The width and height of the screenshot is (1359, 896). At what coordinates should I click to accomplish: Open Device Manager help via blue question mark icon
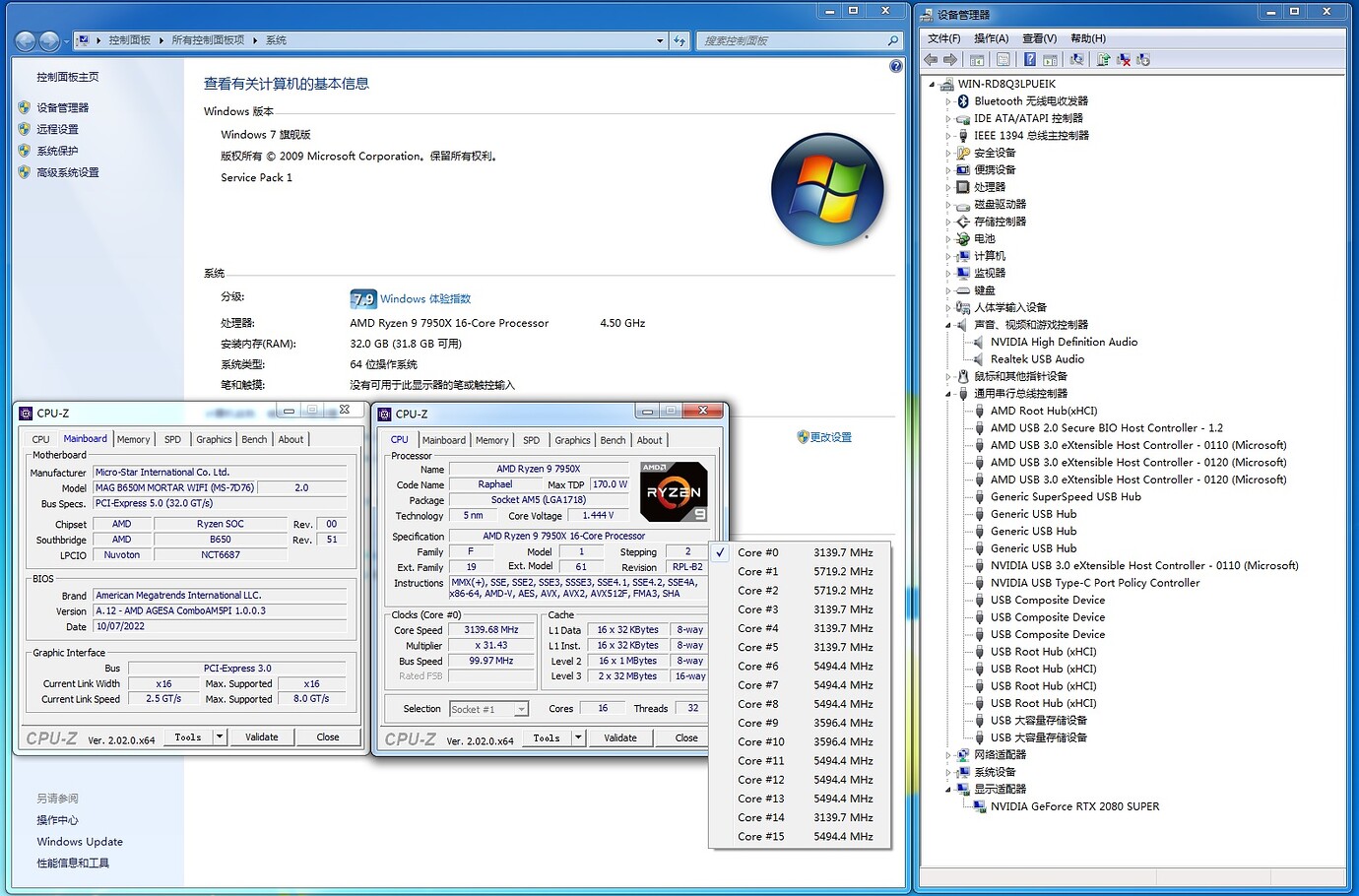(1028, 60)
